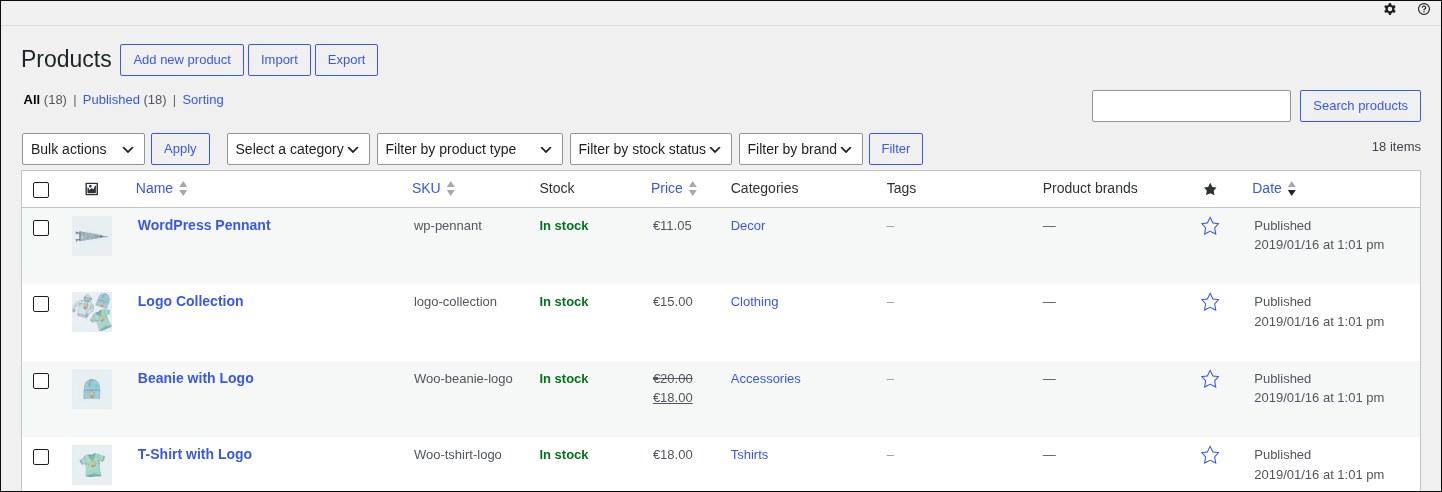Screen dimensions: 1442x492
Task: Show Published products view
Action: point(111,100)
